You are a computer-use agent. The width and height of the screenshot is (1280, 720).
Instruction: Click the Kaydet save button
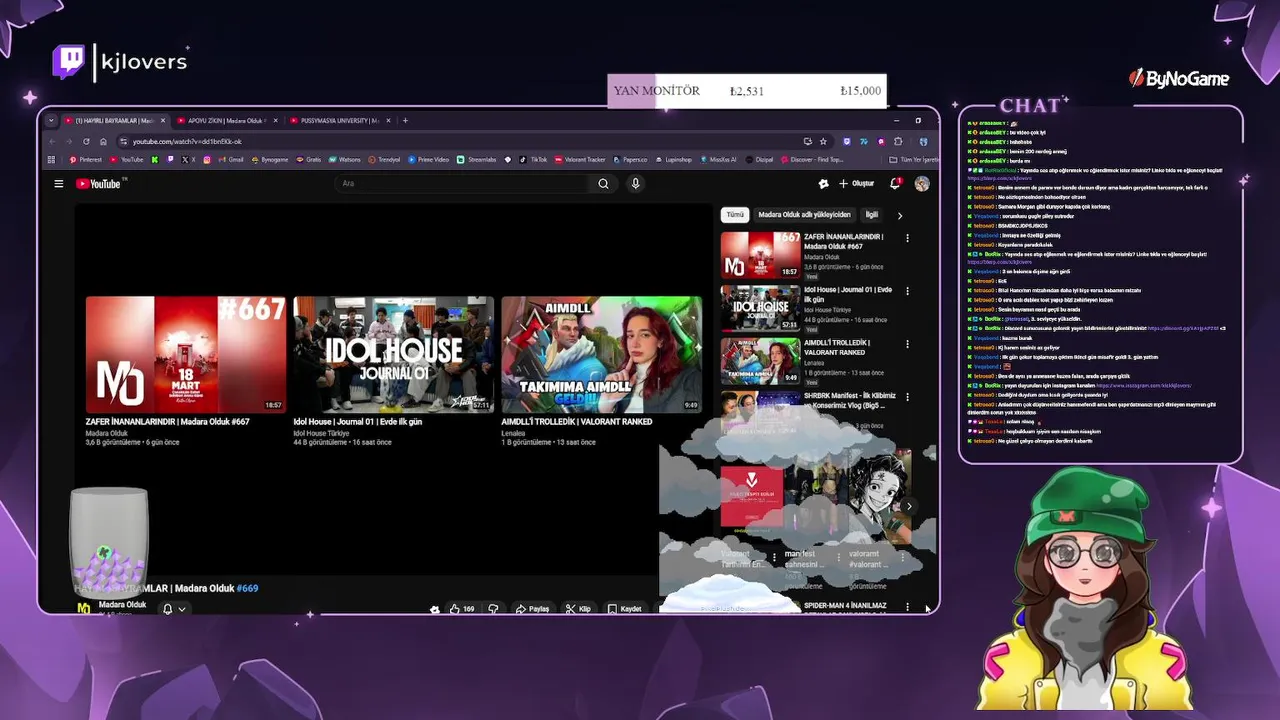[625, 609]
